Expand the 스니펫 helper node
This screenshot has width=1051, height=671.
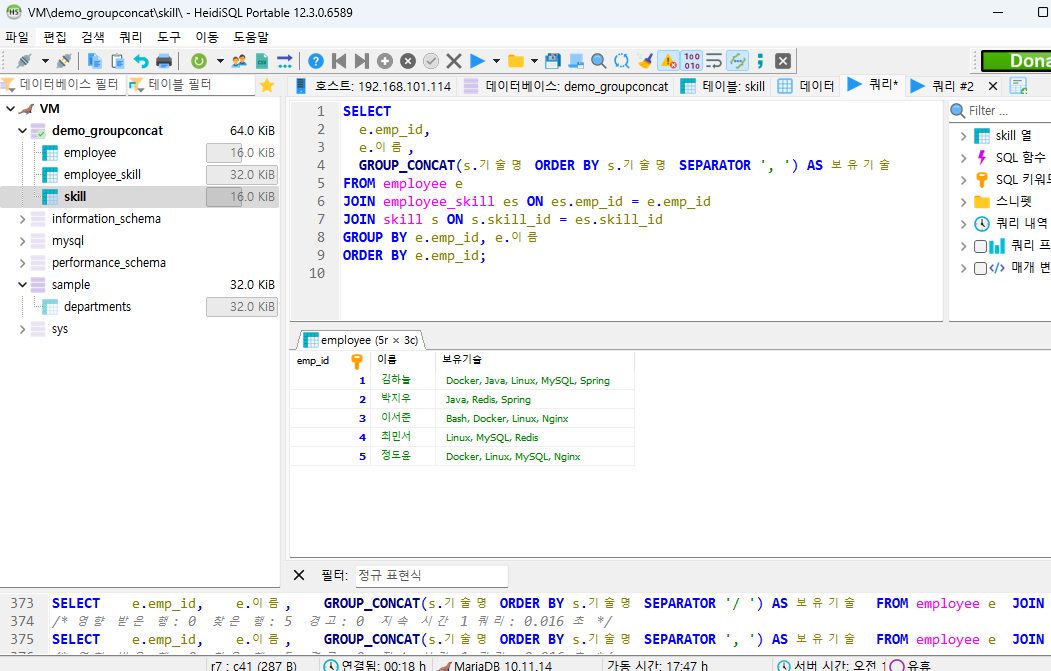pyautogui.click(x=963, y=202)
